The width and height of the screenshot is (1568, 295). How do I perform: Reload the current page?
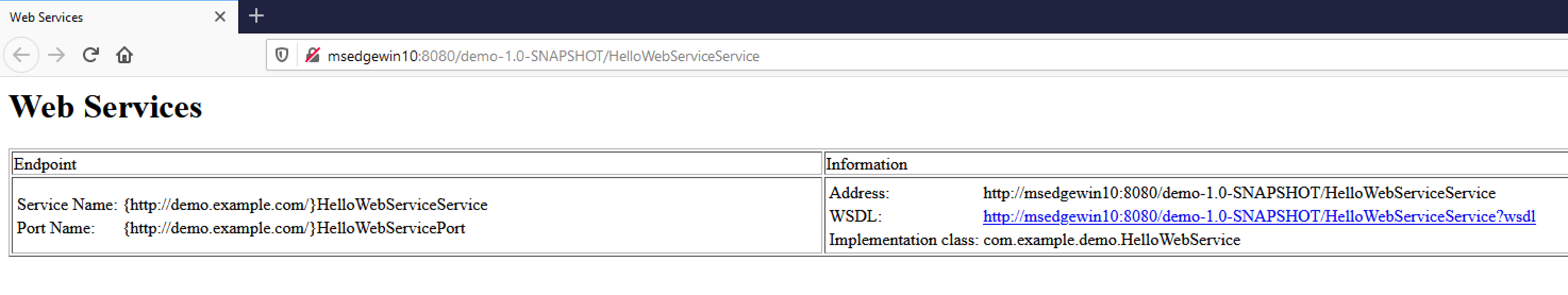(x=91, y=55)
